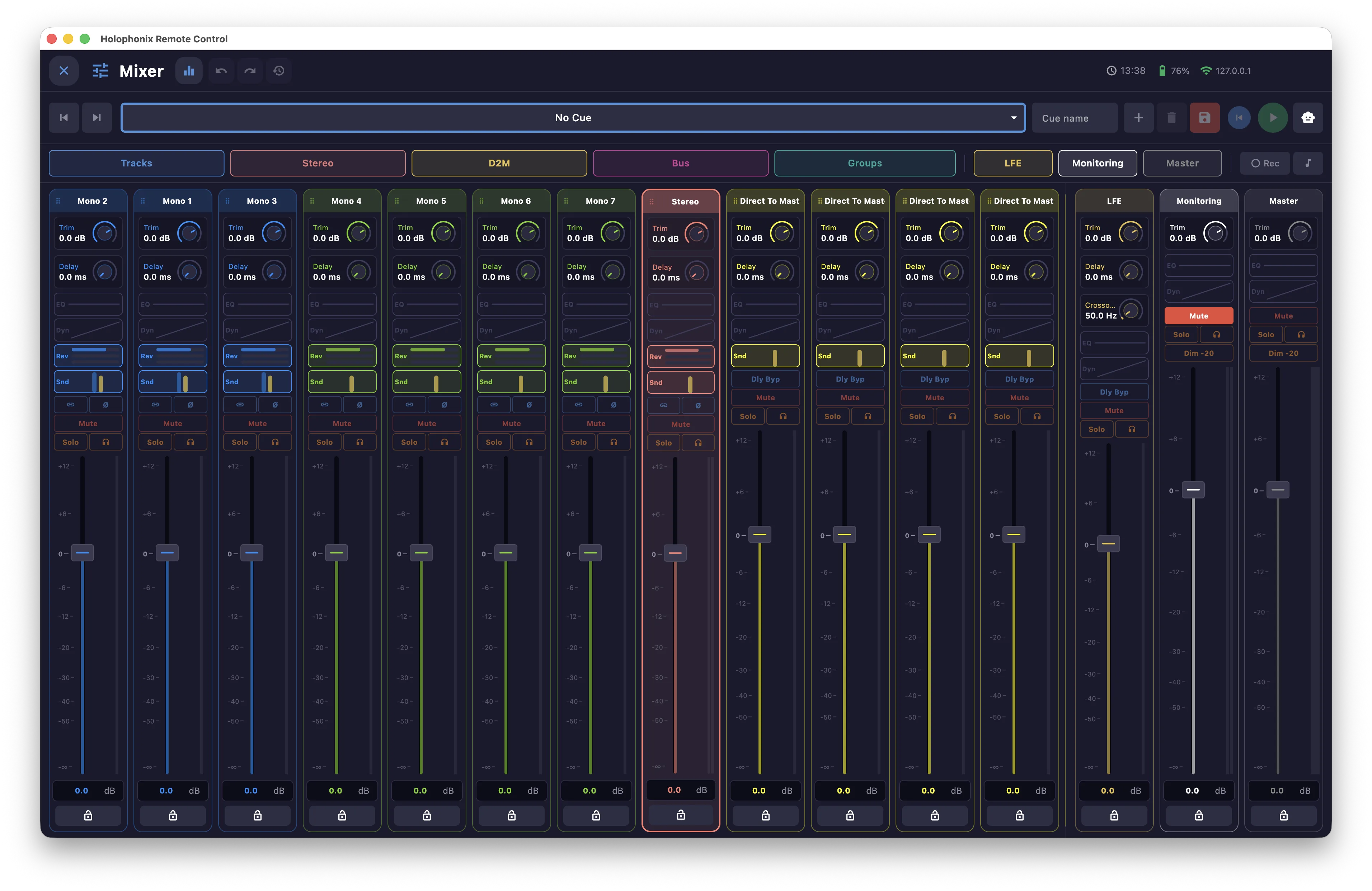The width and height of the screenshot is (1372, 891).
Task: Toggle Dim -20 on Master
Action: pos(1284,353)
